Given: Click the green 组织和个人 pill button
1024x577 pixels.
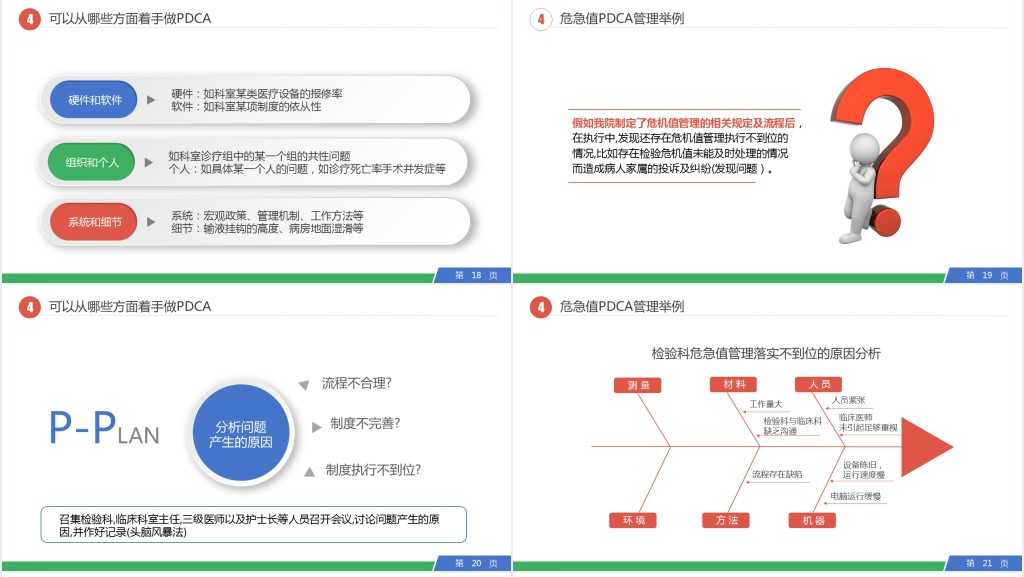Looking at the screenshot, I should coord(91,161).
